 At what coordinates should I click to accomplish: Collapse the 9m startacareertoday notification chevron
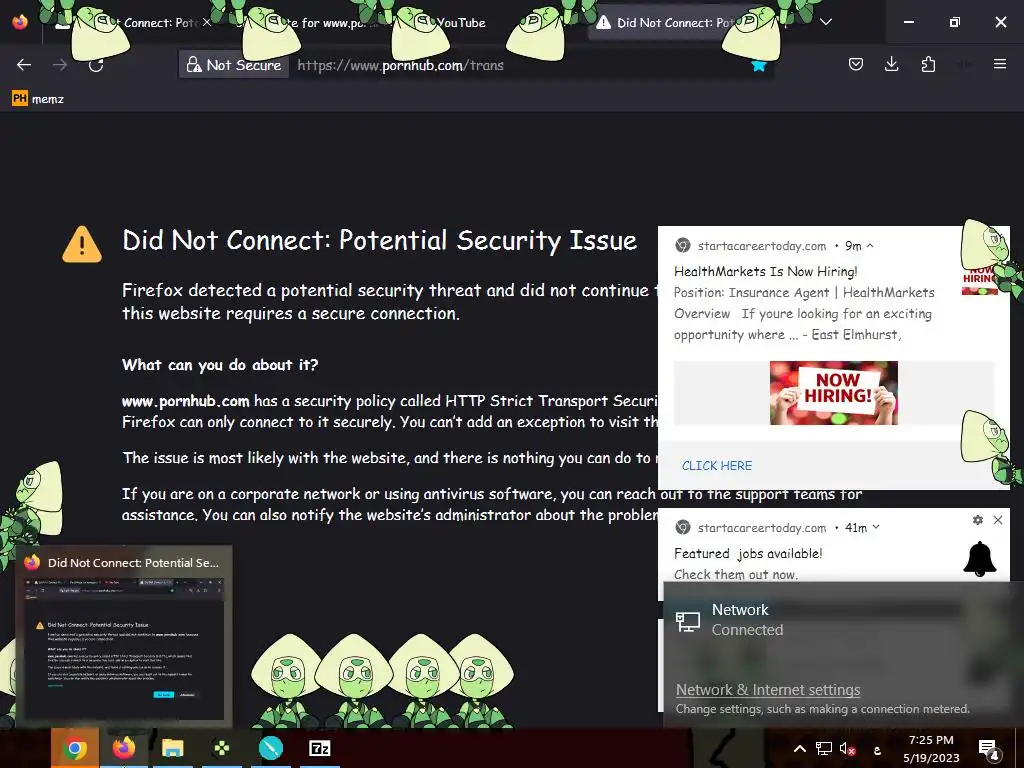point(870,246)
